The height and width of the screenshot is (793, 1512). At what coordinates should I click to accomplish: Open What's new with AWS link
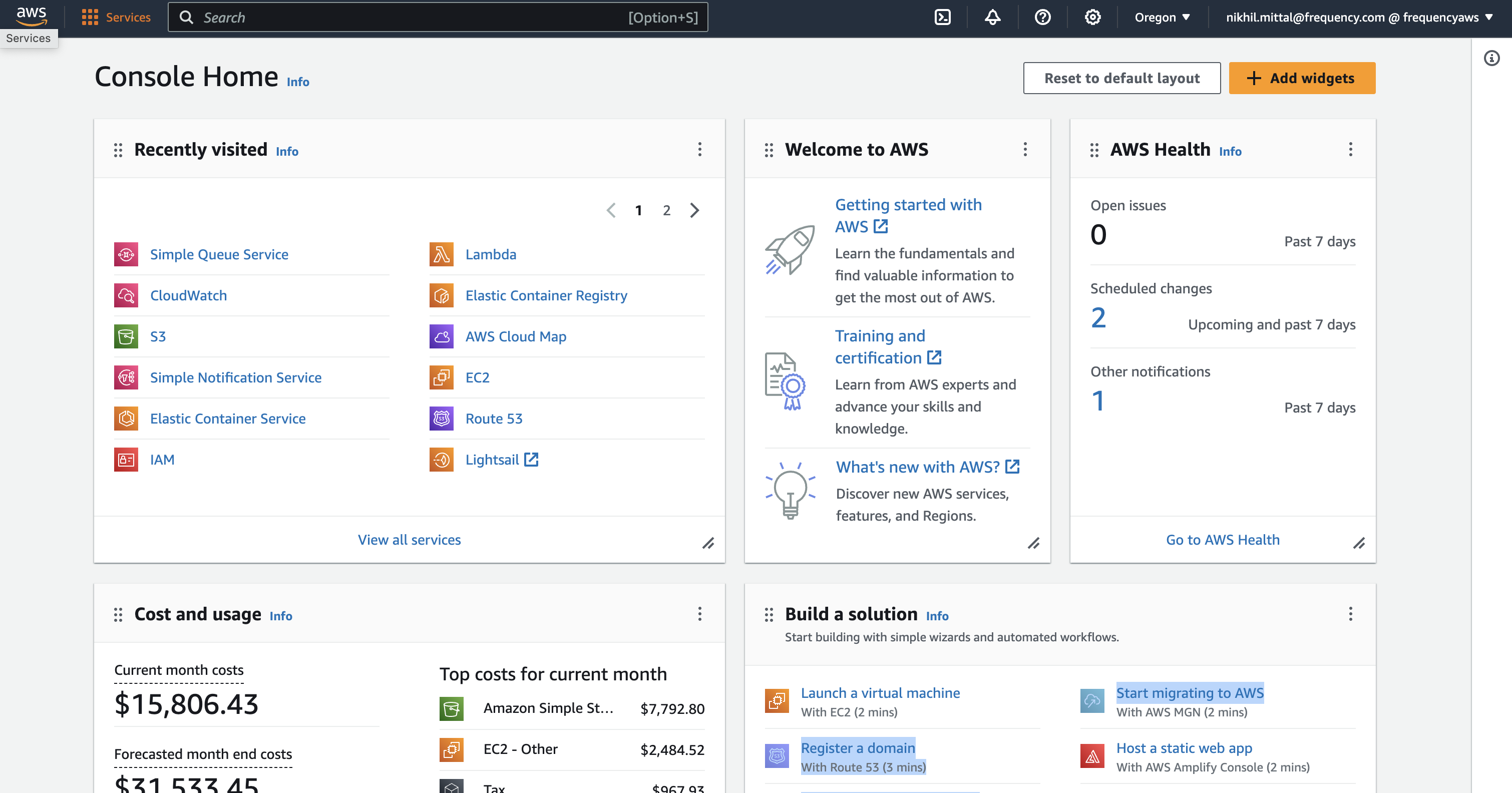point(928,467)
